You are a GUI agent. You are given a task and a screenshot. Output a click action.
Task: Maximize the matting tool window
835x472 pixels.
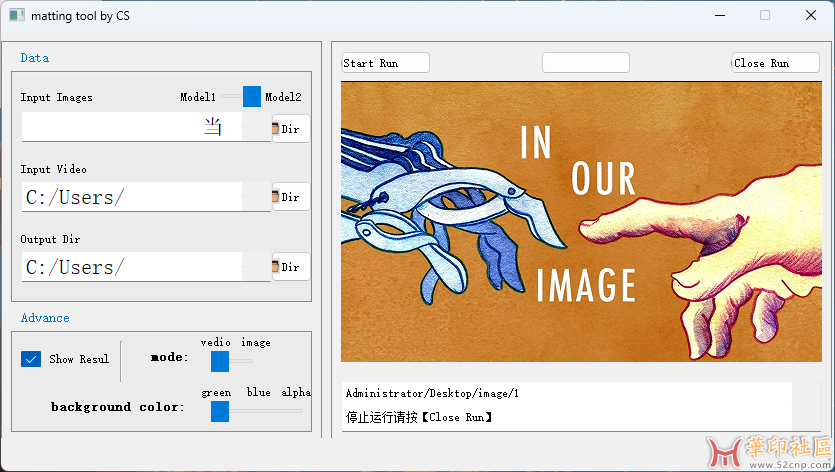coord(765,15)
